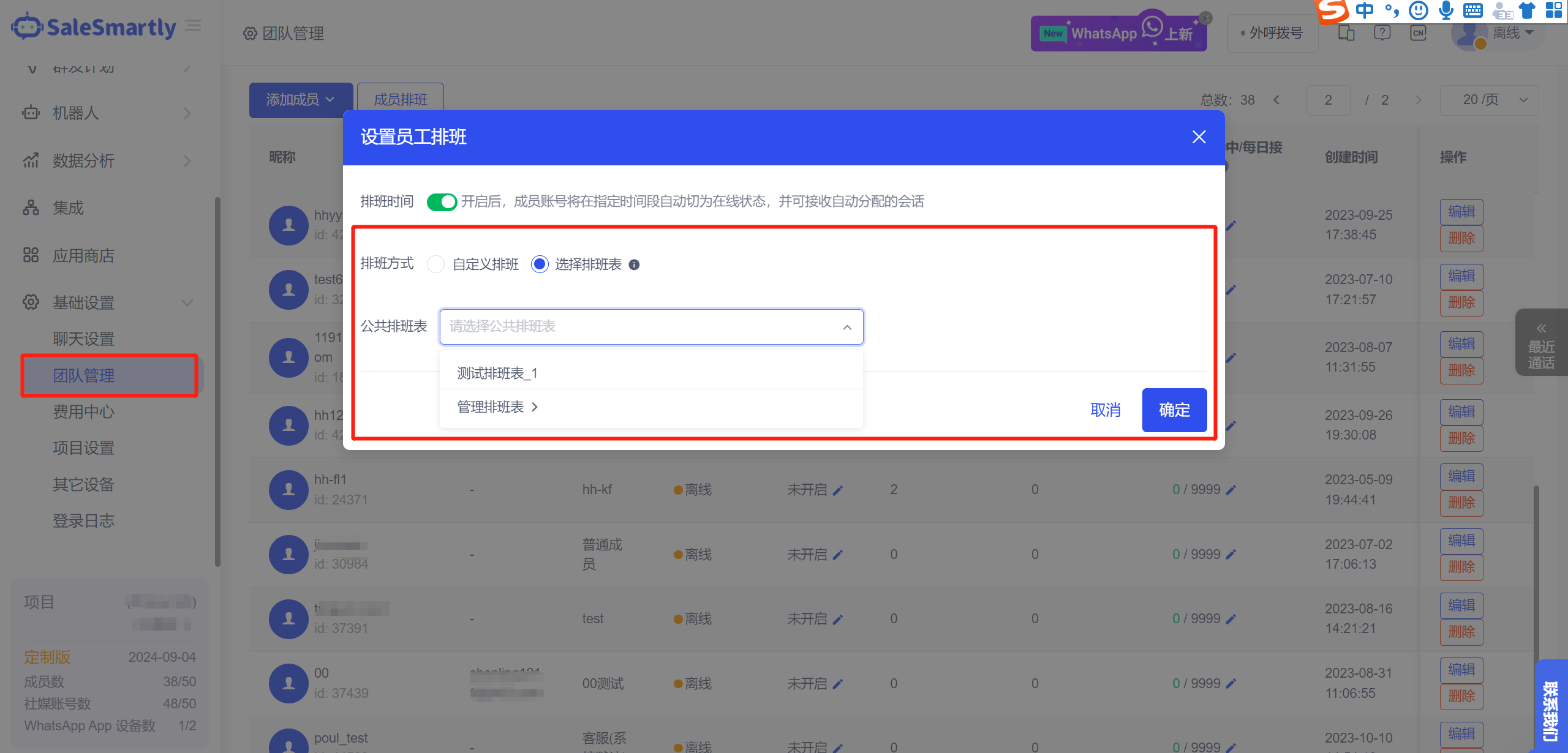Open the 公共排班表 dropdown field

click(651, 327)
